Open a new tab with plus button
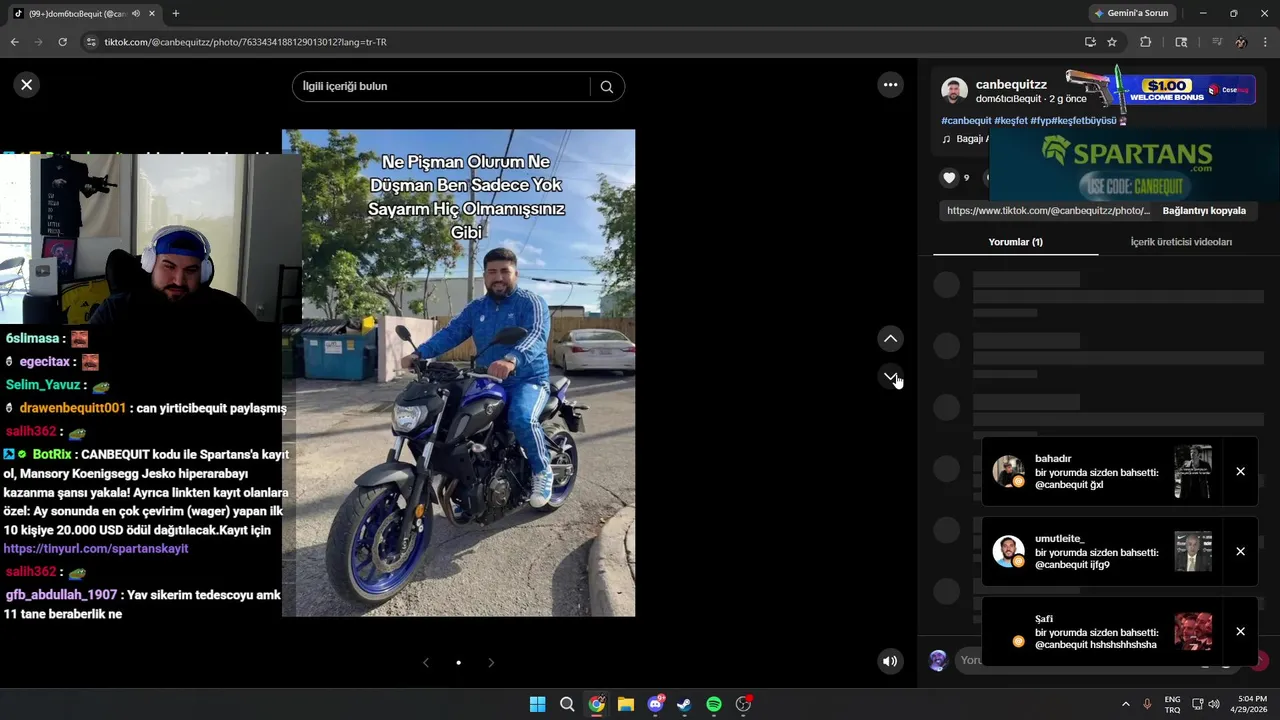The image size is (1280, 720). point(176,13)
